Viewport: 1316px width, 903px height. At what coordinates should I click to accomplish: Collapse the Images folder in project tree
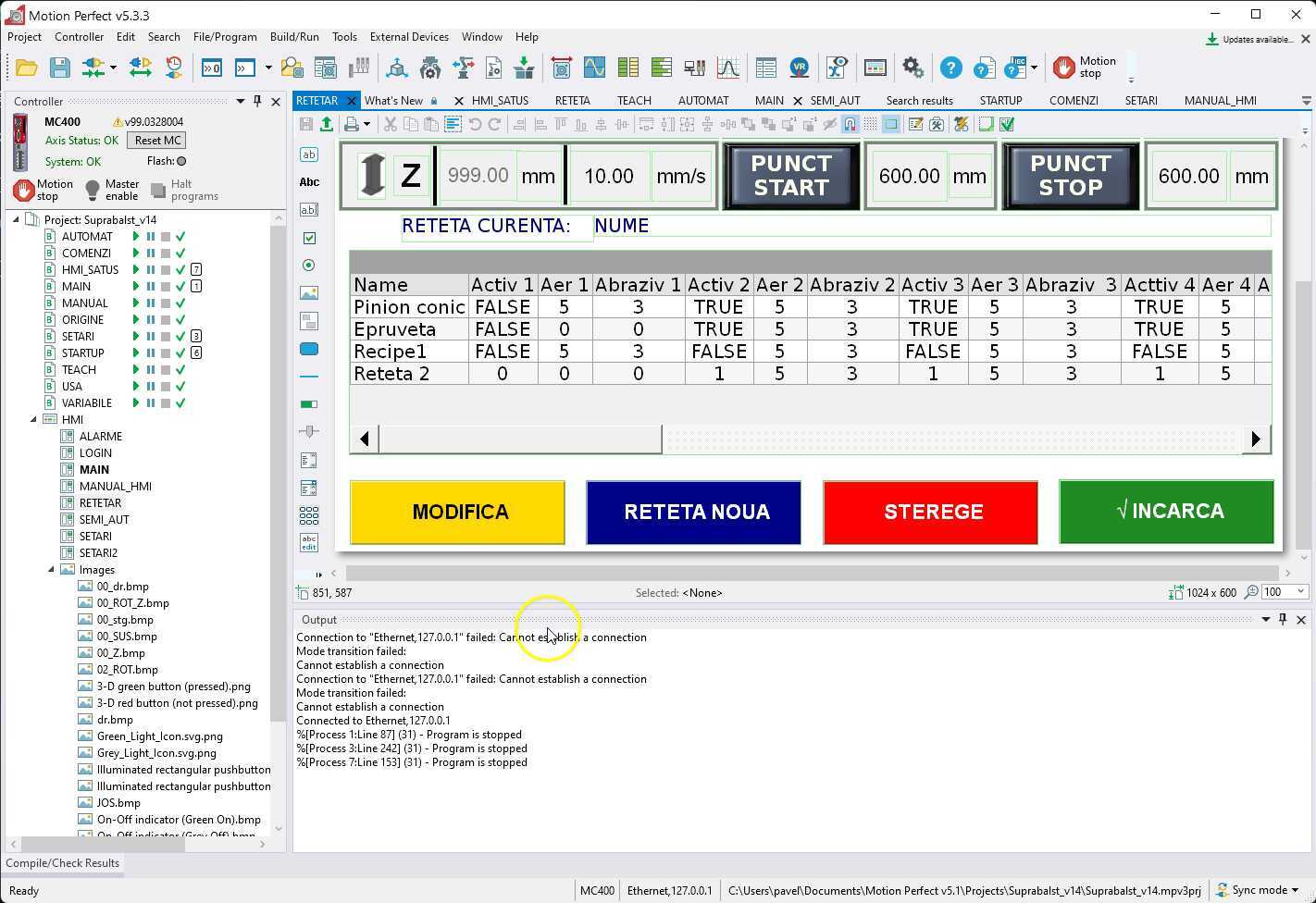(x=52, y=570)
